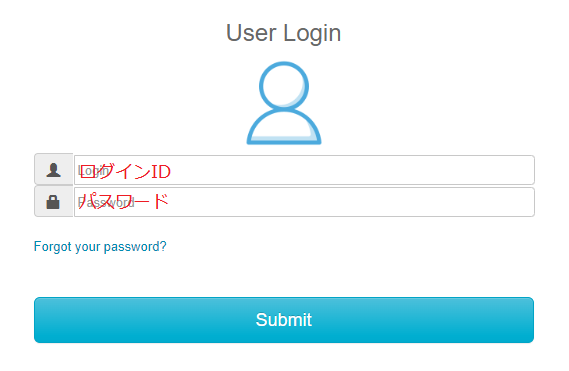The image size is (569, 371).
Task: Click the word User in page title
Action: (x=251, y=33)
